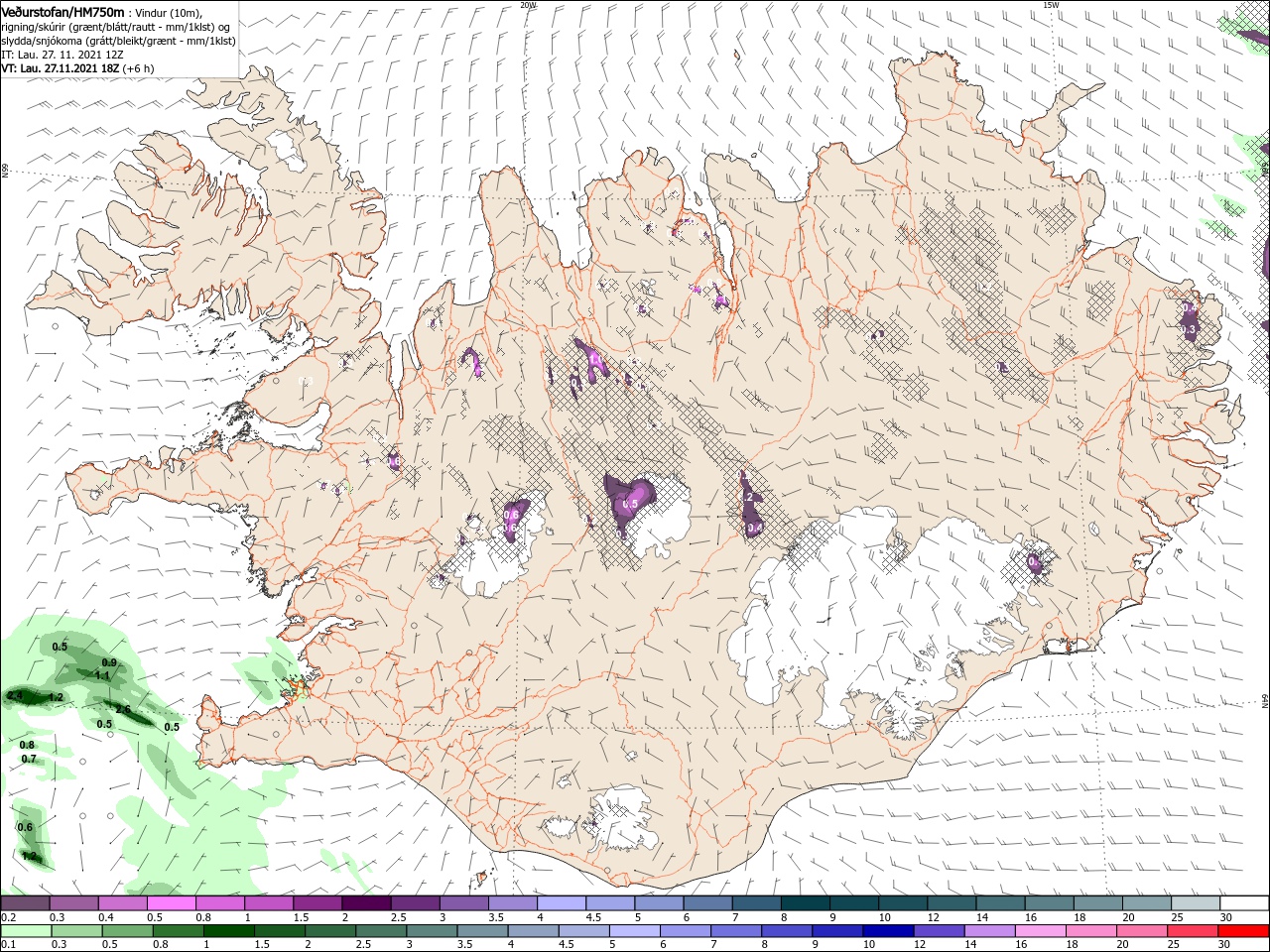Image resolution: width=1270 pixels, height=952 pixels.
Task: Select the top-row 1.5 purple swatch
Action: coord(317,903)
